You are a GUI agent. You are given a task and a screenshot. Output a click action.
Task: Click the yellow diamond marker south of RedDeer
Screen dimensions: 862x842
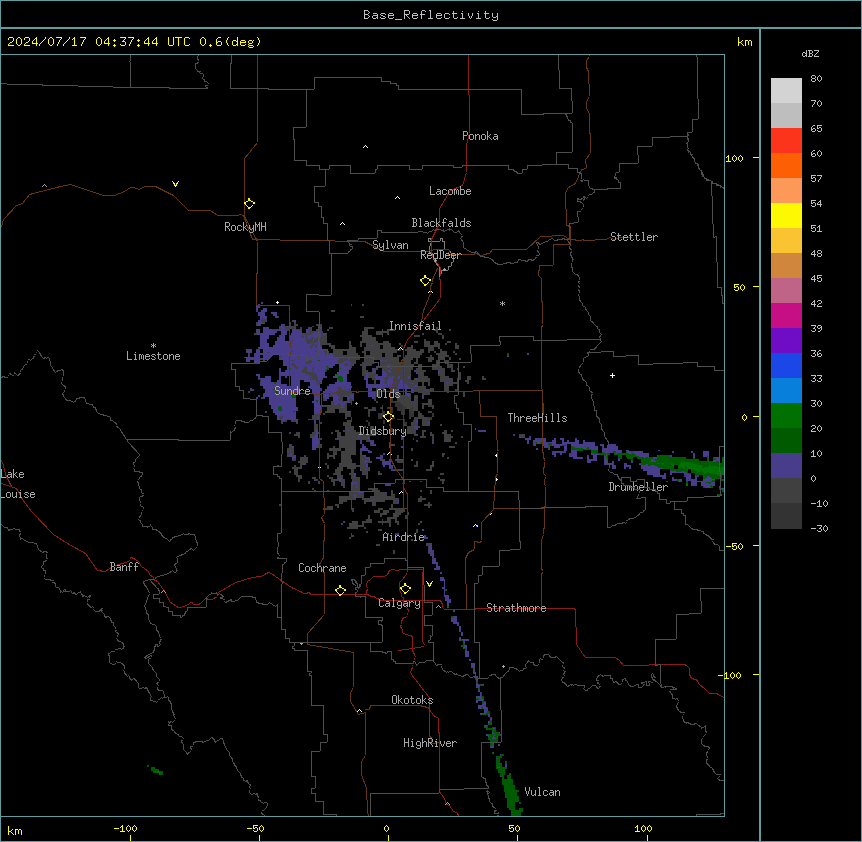425,281
